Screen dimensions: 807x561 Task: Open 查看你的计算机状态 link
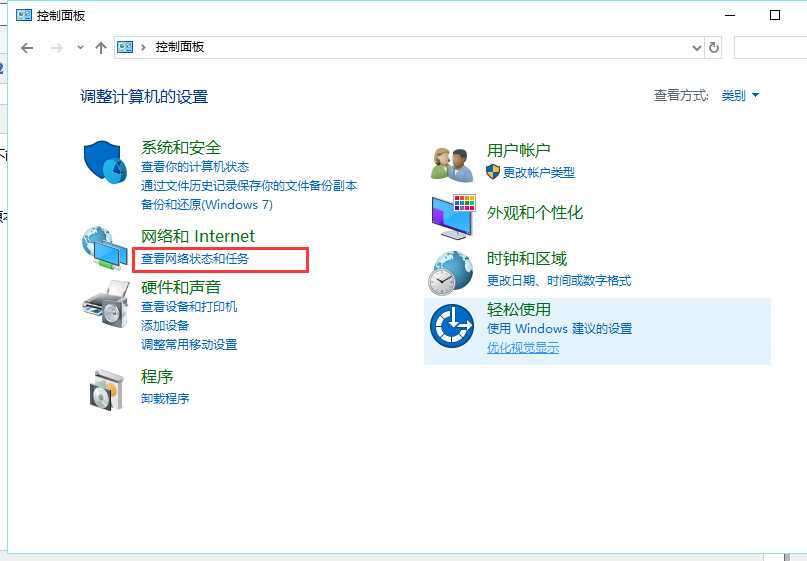point(195,167)
